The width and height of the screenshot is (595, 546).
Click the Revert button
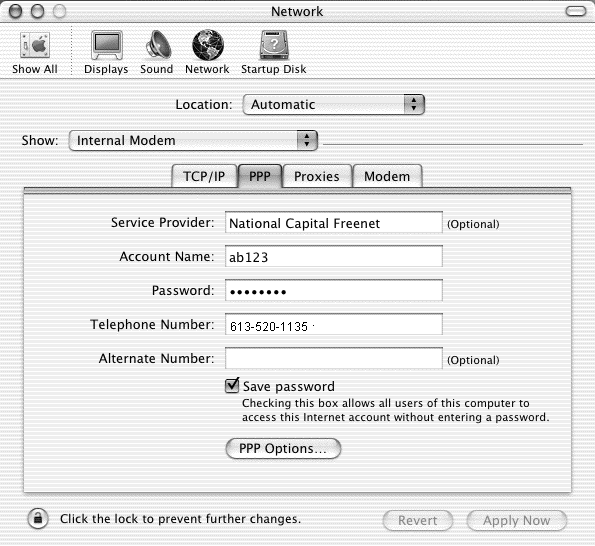(x=418, y=520)
